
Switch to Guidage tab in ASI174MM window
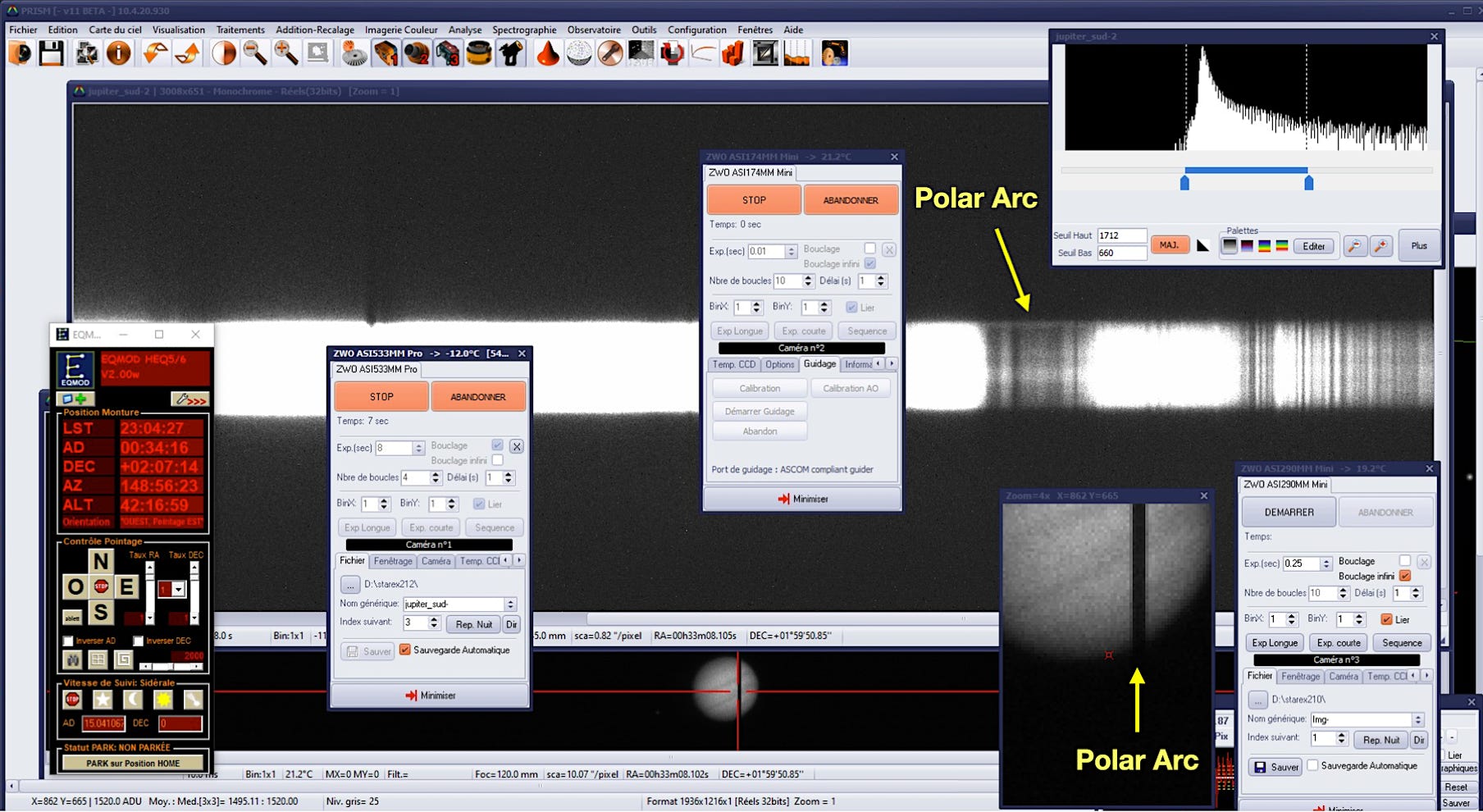pyautogui.click(x=819, y=364)
